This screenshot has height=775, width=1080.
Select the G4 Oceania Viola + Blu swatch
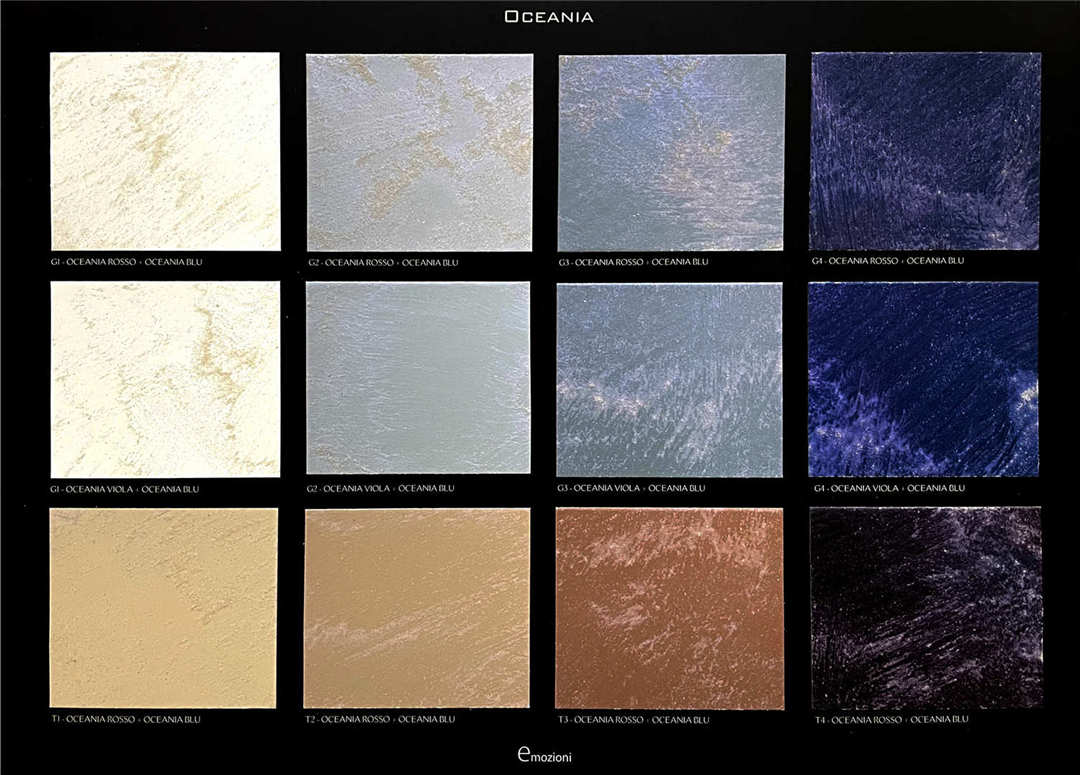coord(924,380)
